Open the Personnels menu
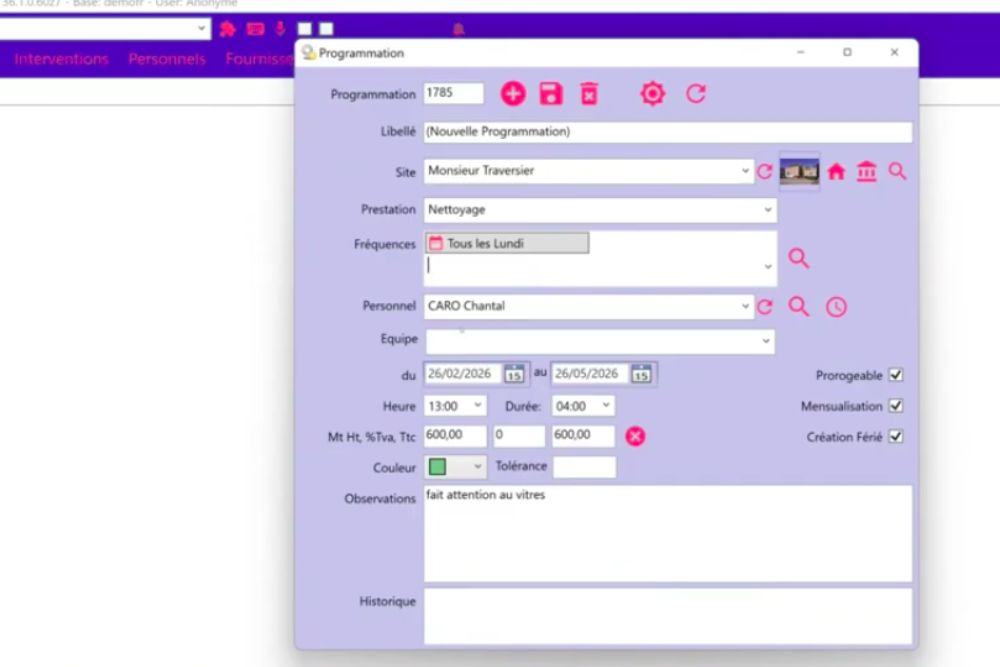Screen dimensions: 1000x667 click(x=166, y=59)
